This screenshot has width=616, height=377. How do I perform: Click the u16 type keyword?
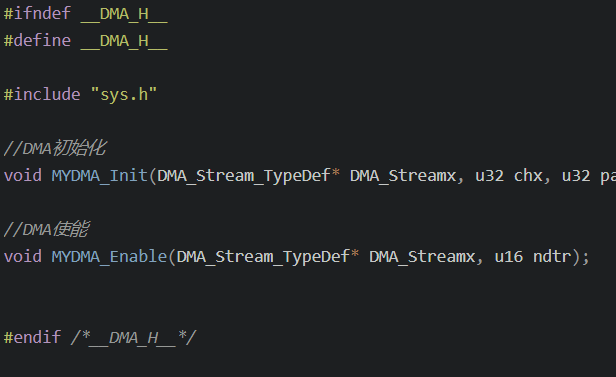pos(509,257)
